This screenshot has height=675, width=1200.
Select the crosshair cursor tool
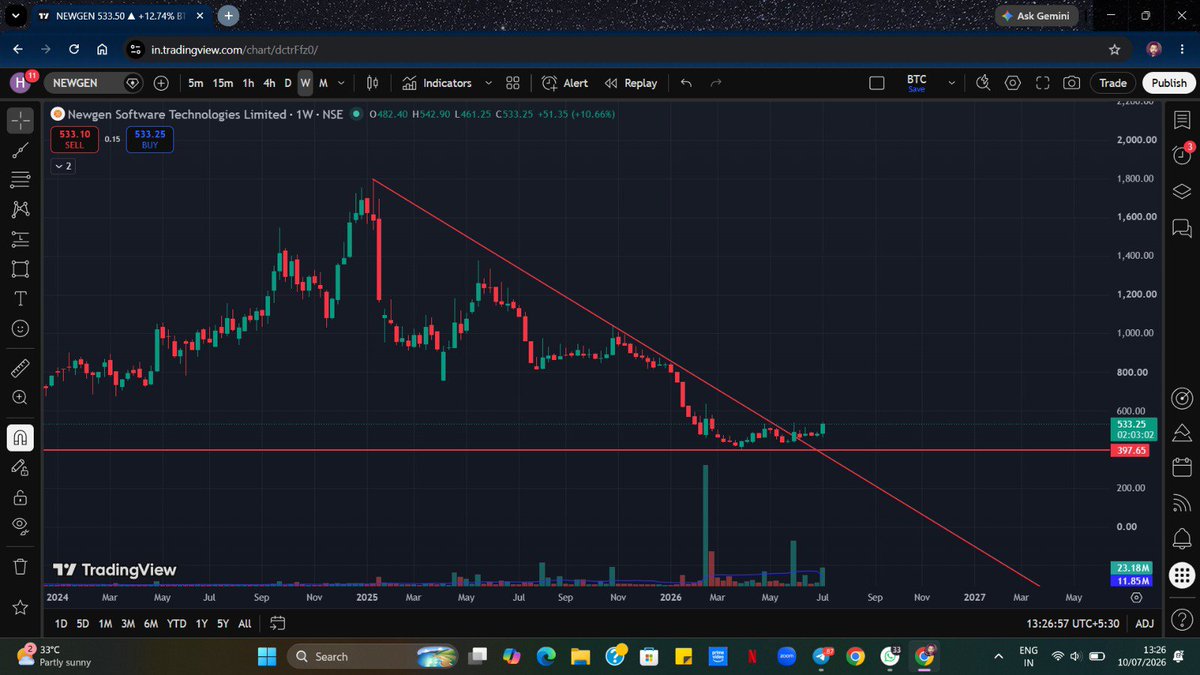tap(20, 121)
